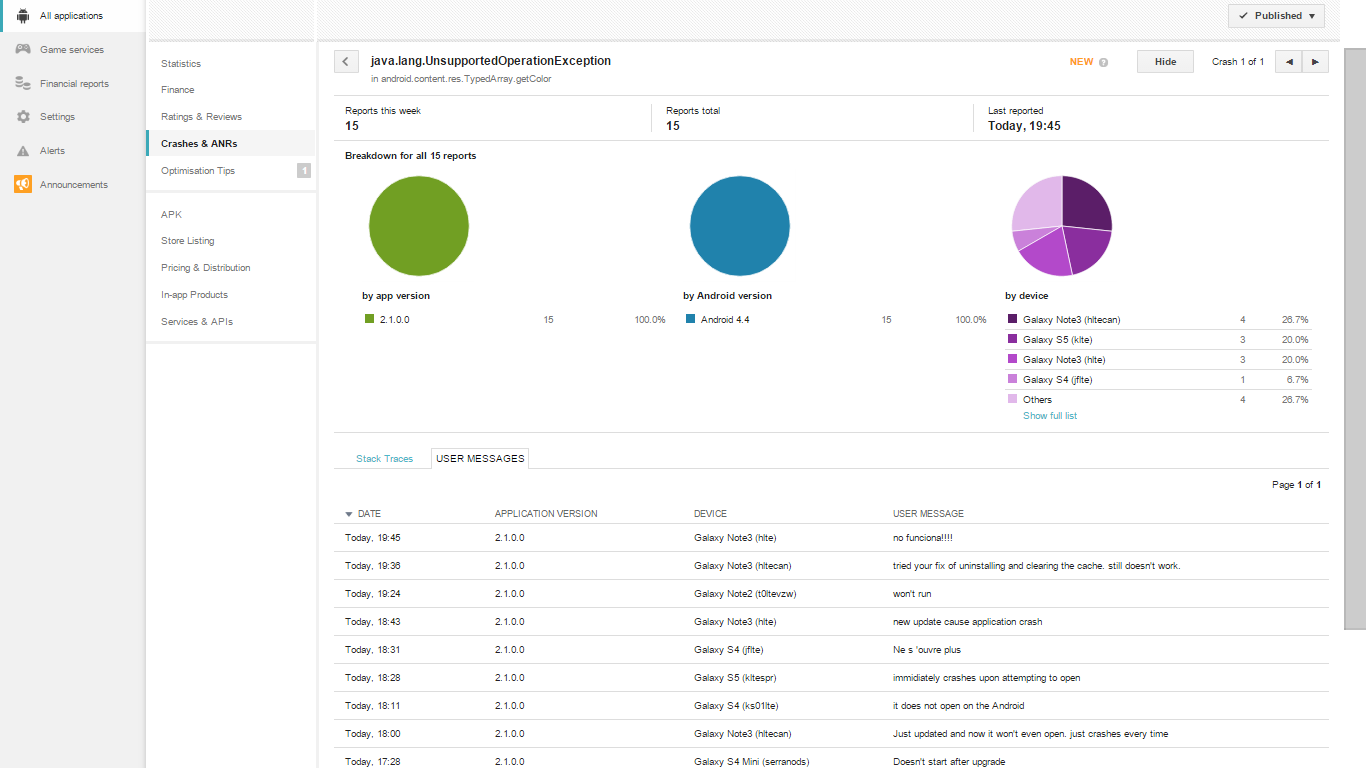The width and height of the screenshot is (1366, 768).
Task: Open Services & APIs menu item
Action: coord(197,322)
